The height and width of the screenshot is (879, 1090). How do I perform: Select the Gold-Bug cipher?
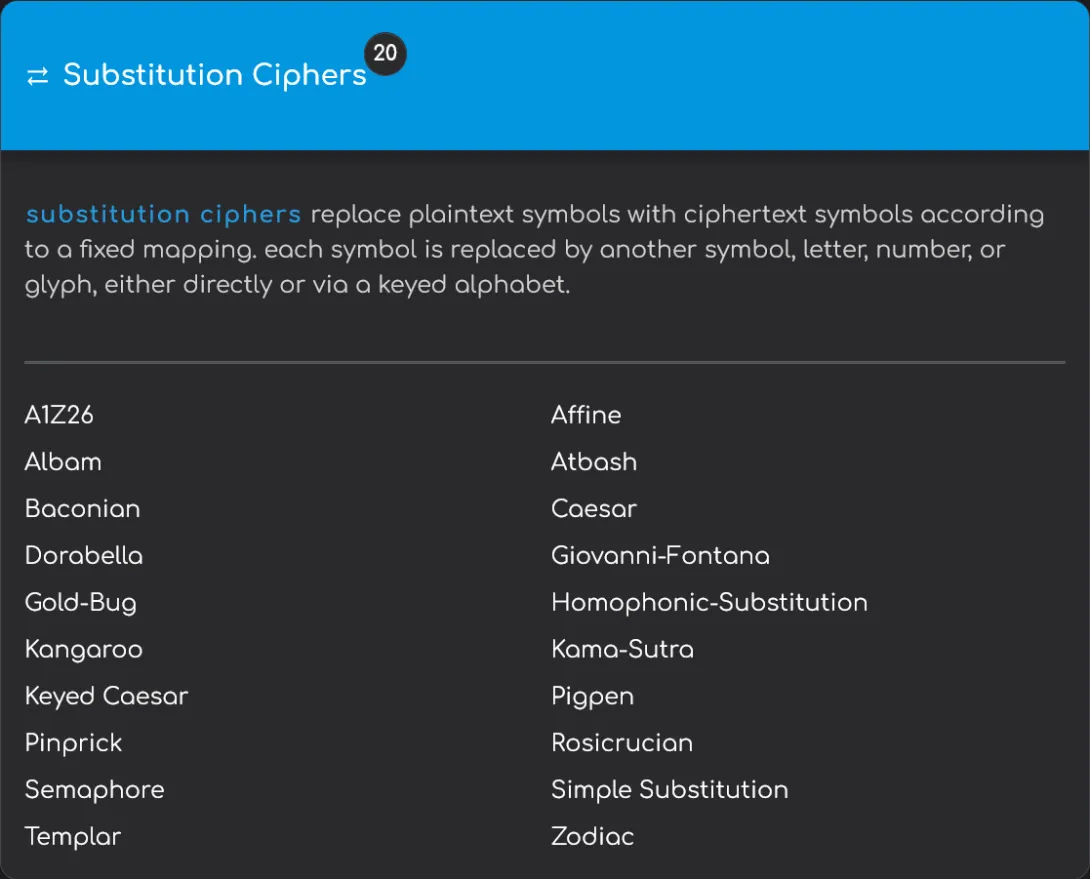(x=81, y=603)
